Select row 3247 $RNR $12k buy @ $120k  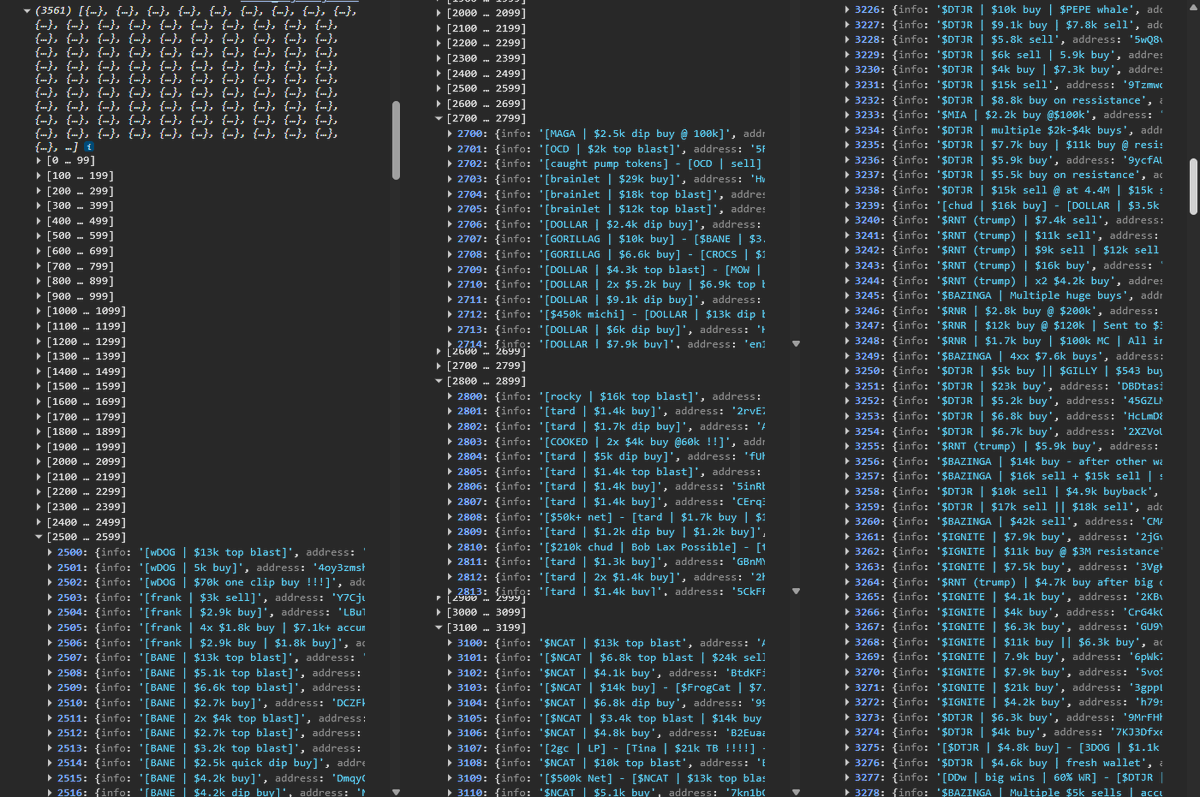point(1005,326)
